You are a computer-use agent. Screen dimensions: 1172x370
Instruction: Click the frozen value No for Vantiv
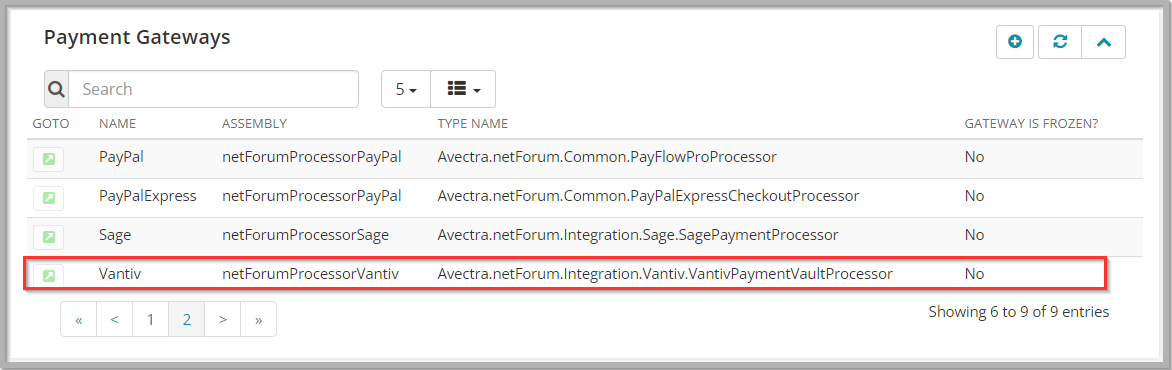click(x=974, y=274)
